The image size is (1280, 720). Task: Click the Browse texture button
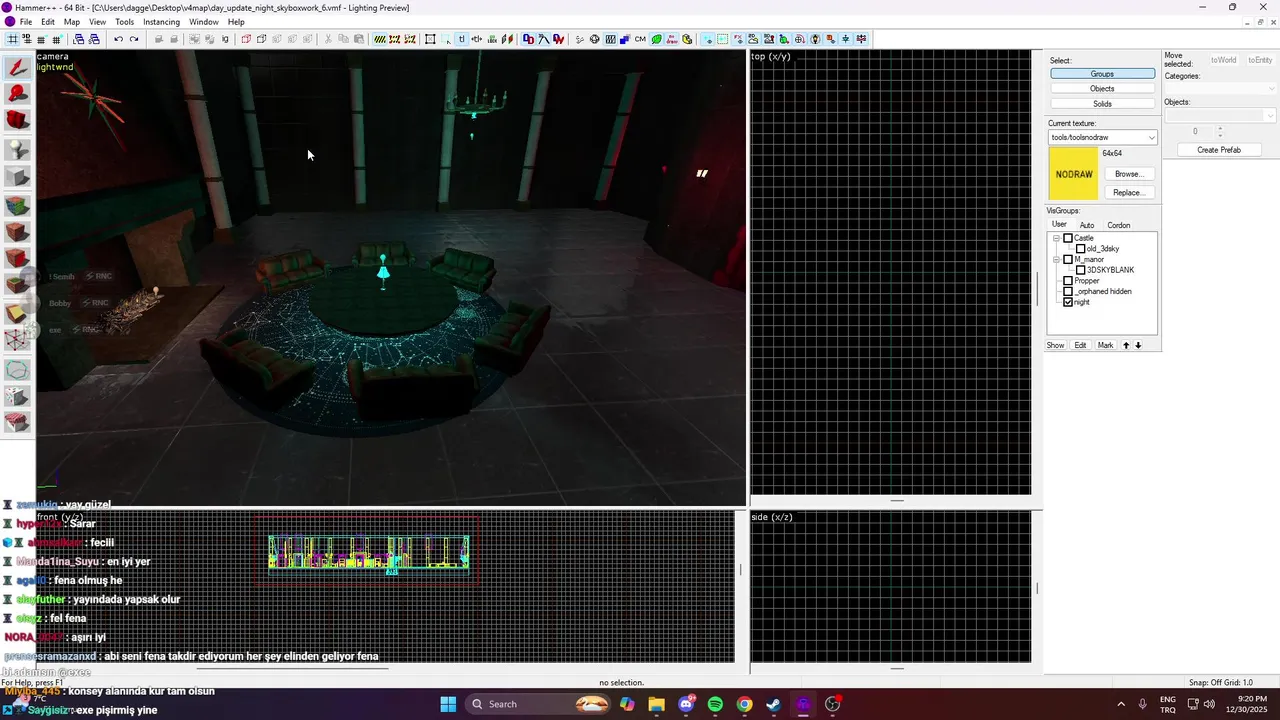tap(1128, 174)
